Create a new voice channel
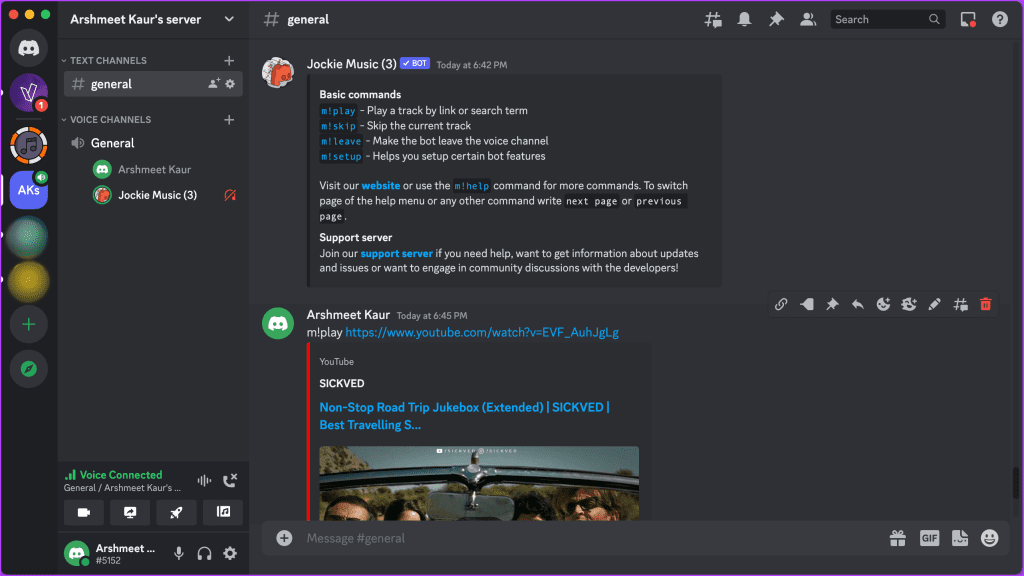Image resolution: width=1024 pixels, height=576 pixels. point(229,120)
